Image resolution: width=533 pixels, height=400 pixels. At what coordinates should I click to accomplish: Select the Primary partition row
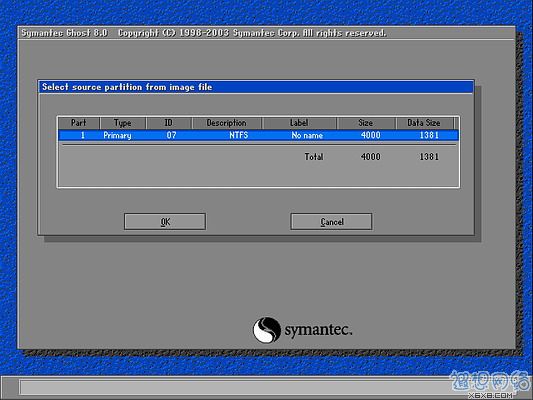click(x=258, y=135)
